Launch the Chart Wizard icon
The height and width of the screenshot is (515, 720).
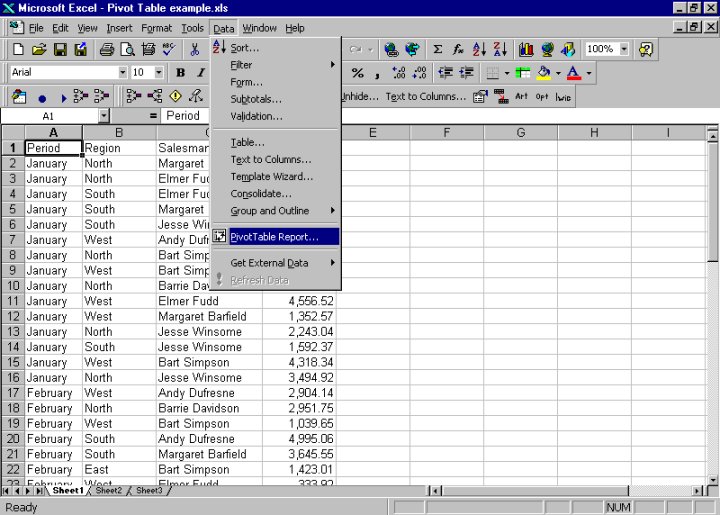coord(526,49)
